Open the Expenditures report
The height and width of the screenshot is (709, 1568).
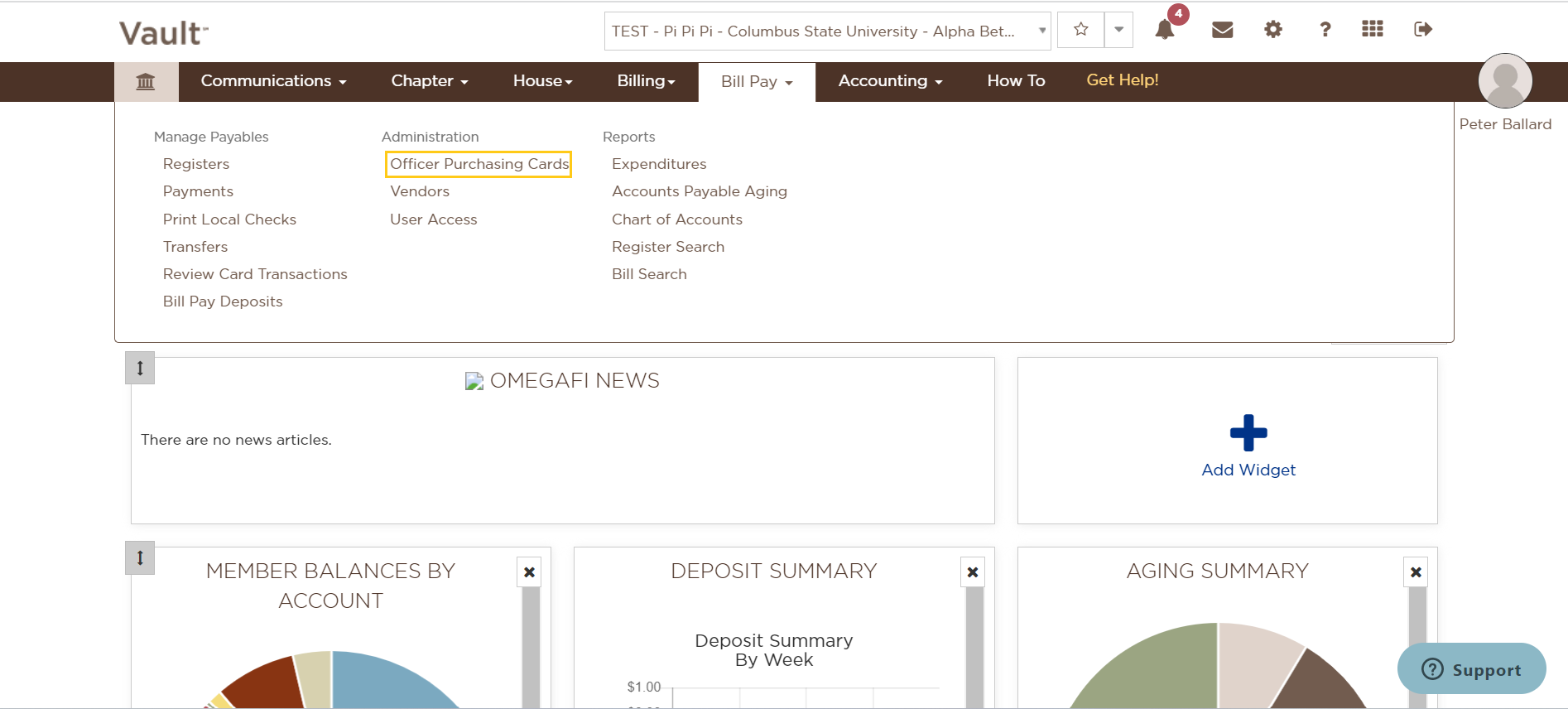coord(659,164)
